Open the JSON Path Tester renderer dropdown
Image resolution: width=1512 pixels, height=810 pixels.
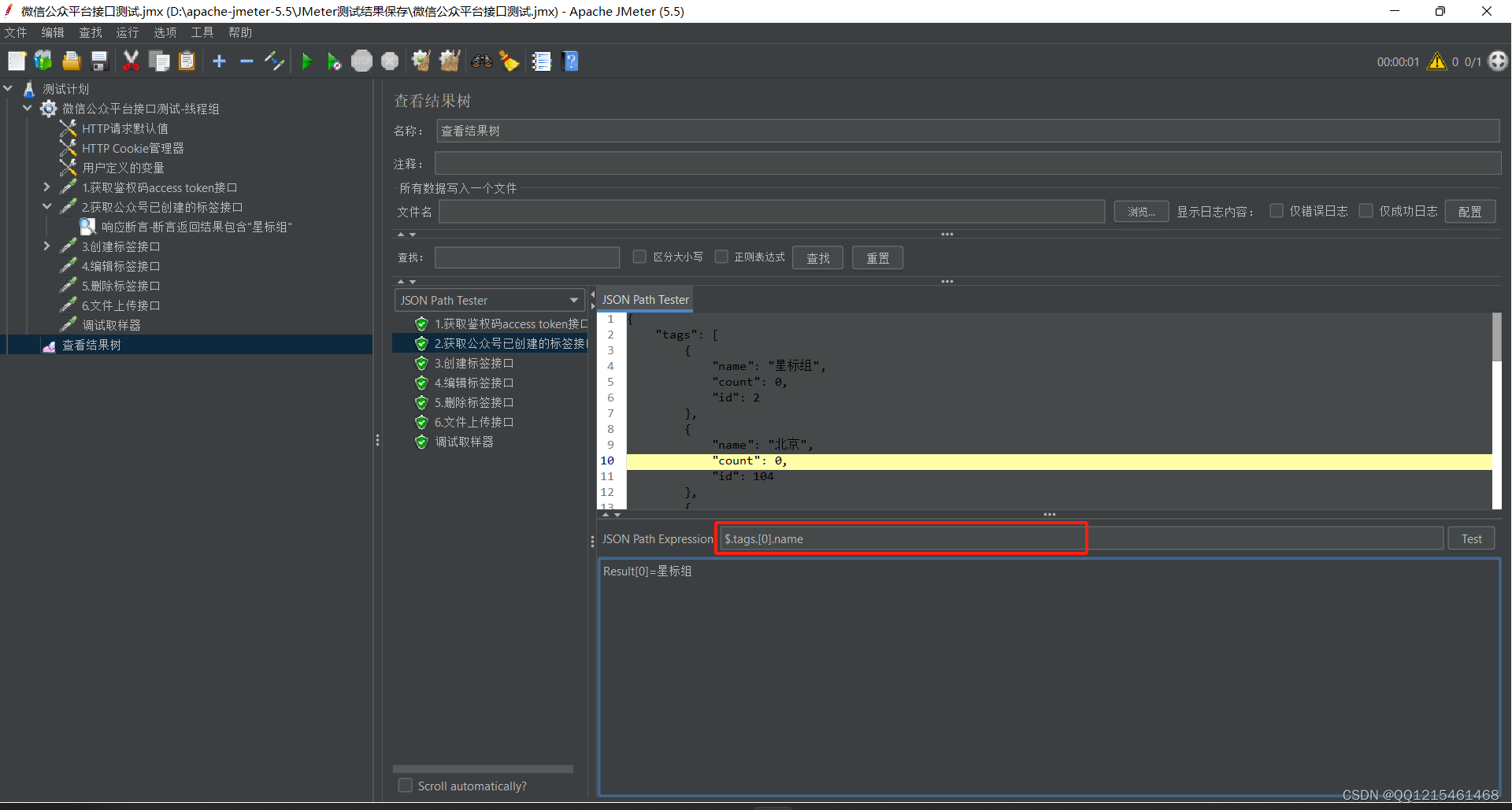point(489,300)
